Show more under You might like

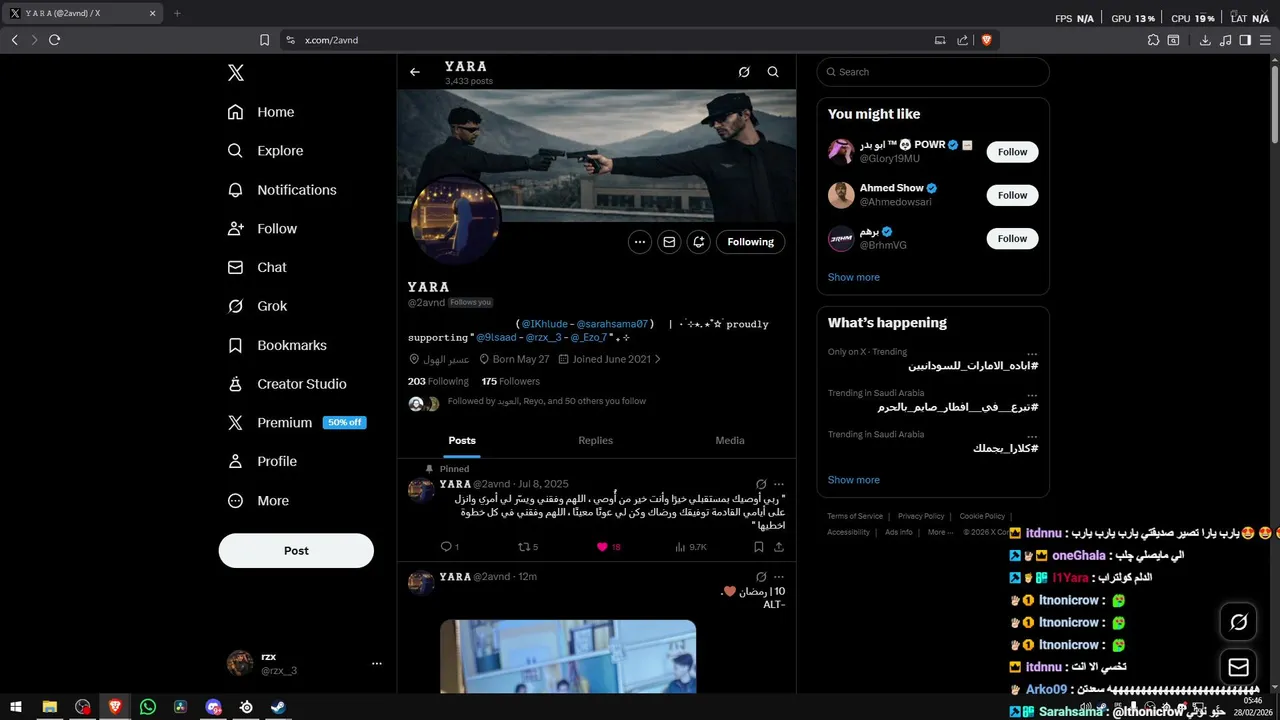854,277
